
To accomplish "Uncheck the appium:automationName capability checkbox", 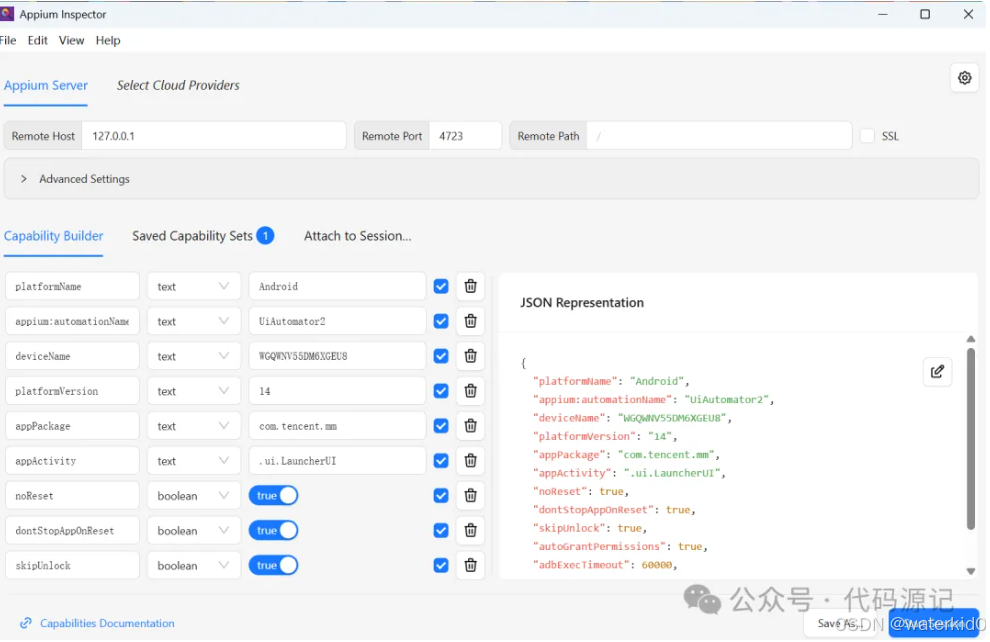I will (442, 322).
